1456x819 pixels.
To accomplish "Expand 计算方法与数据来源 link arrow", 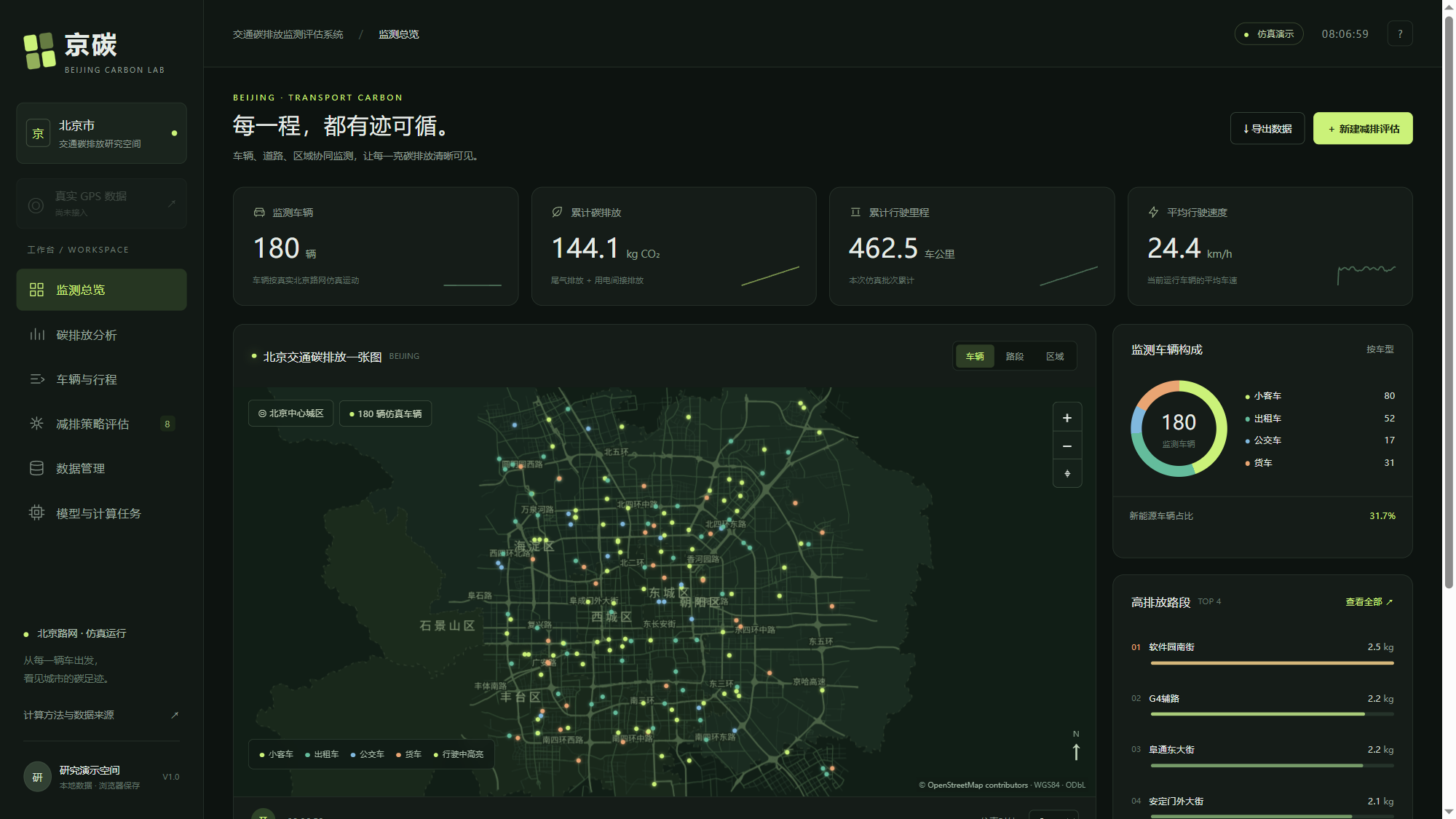I will click(175, 715).
